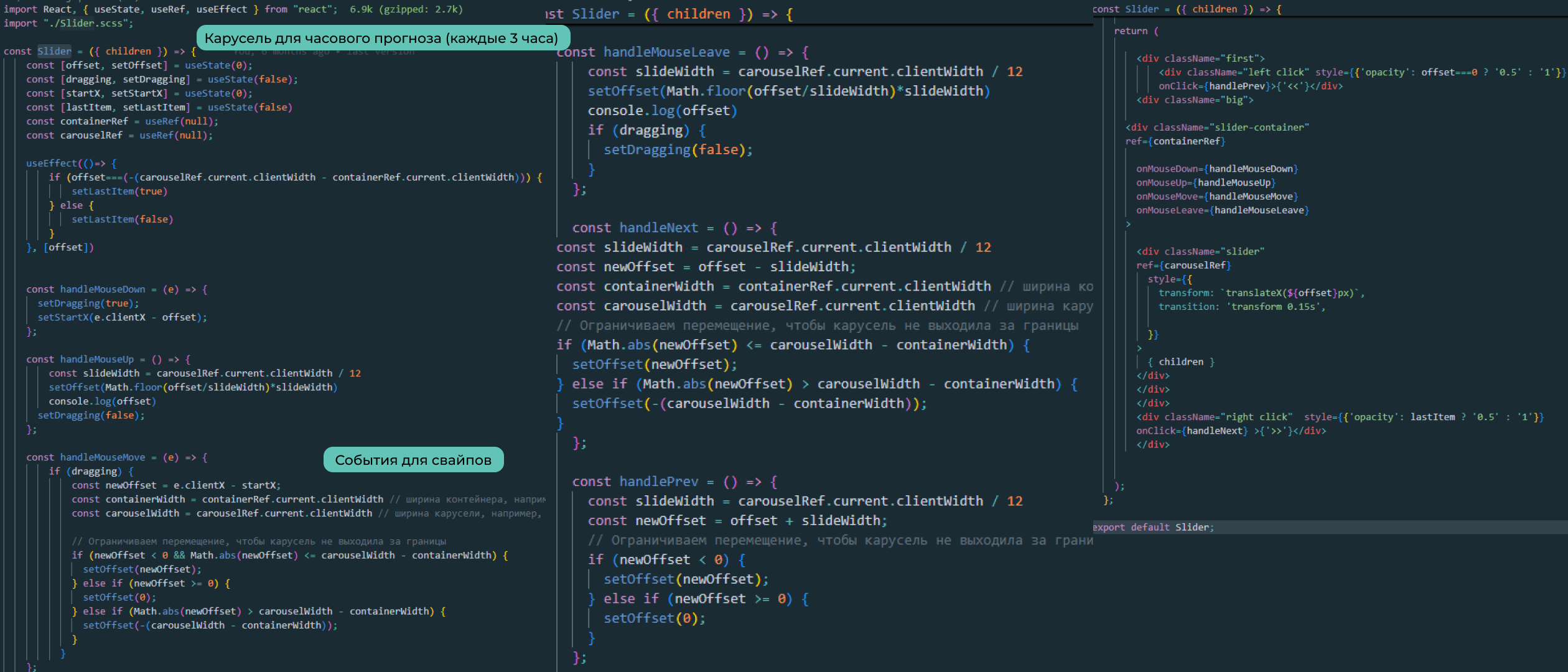Click 'const handleMouseLeave = () => {' declaration
The height and width of the screenshot is (672, 1568).
point(683,52)
